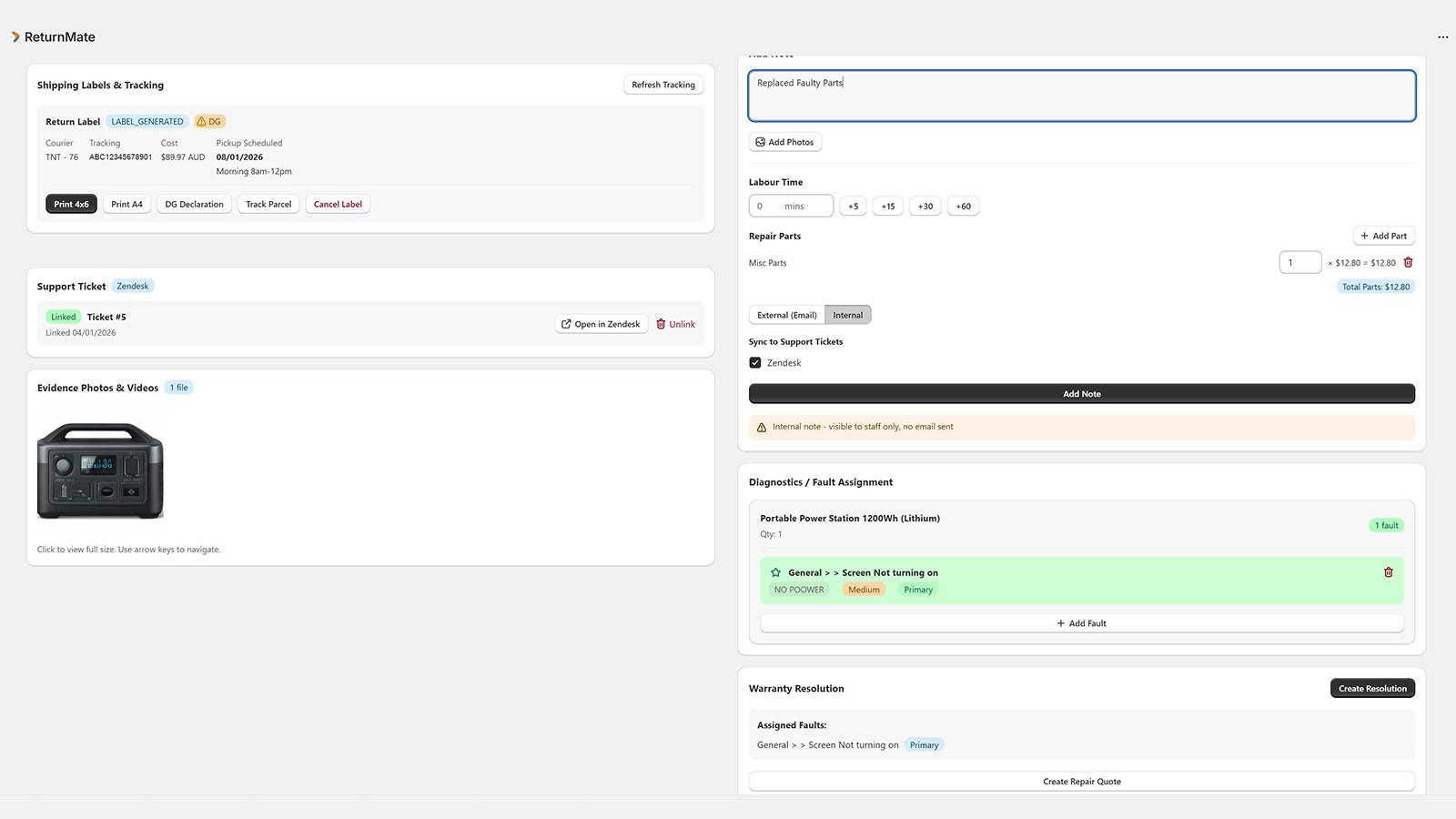Screen dimensions: 1456x819
Task: Click the NO POOWER tag
Action: coord(799,590)
